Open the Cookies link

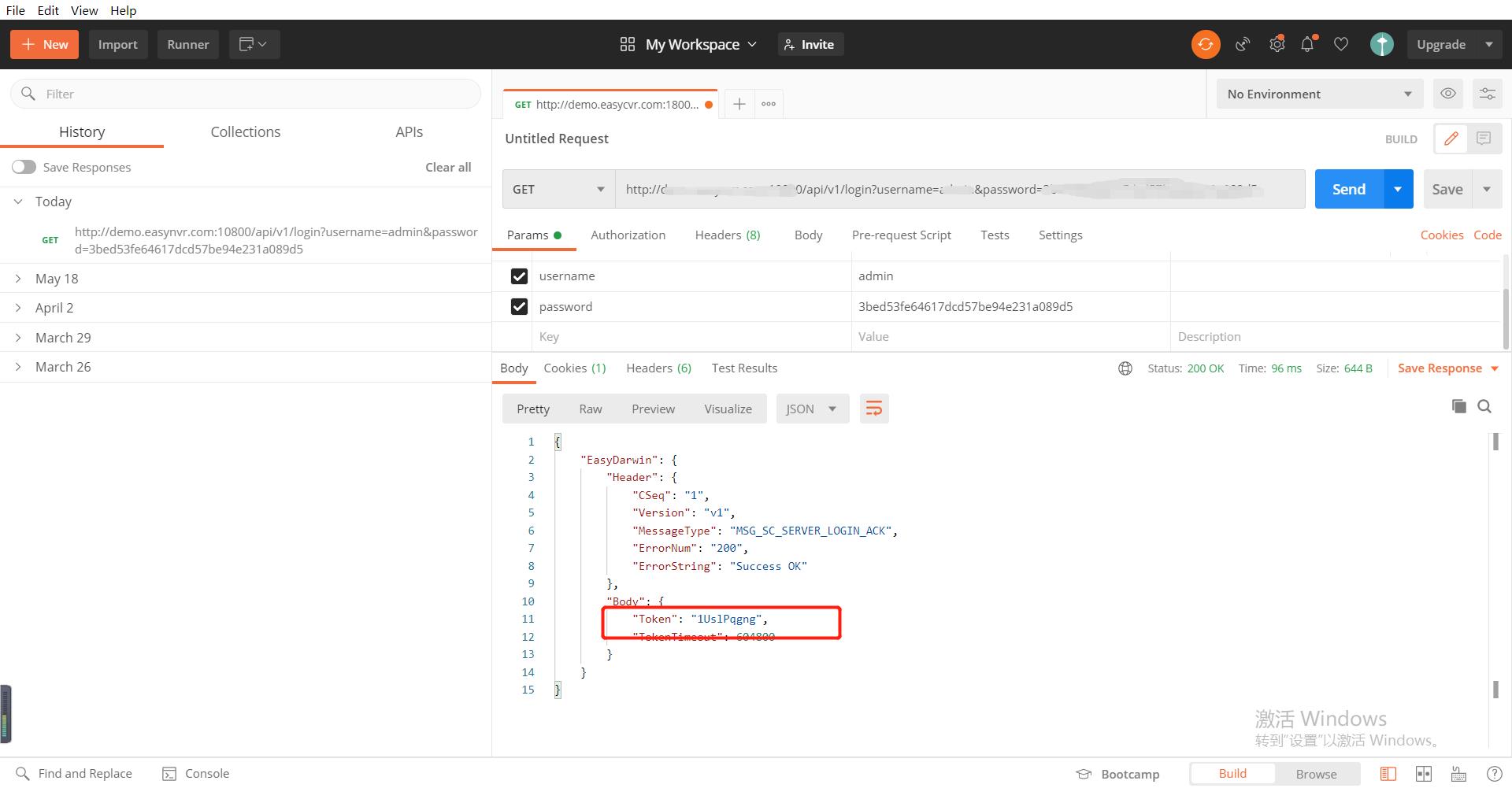pyautogui.click(x=1442, y=235)
